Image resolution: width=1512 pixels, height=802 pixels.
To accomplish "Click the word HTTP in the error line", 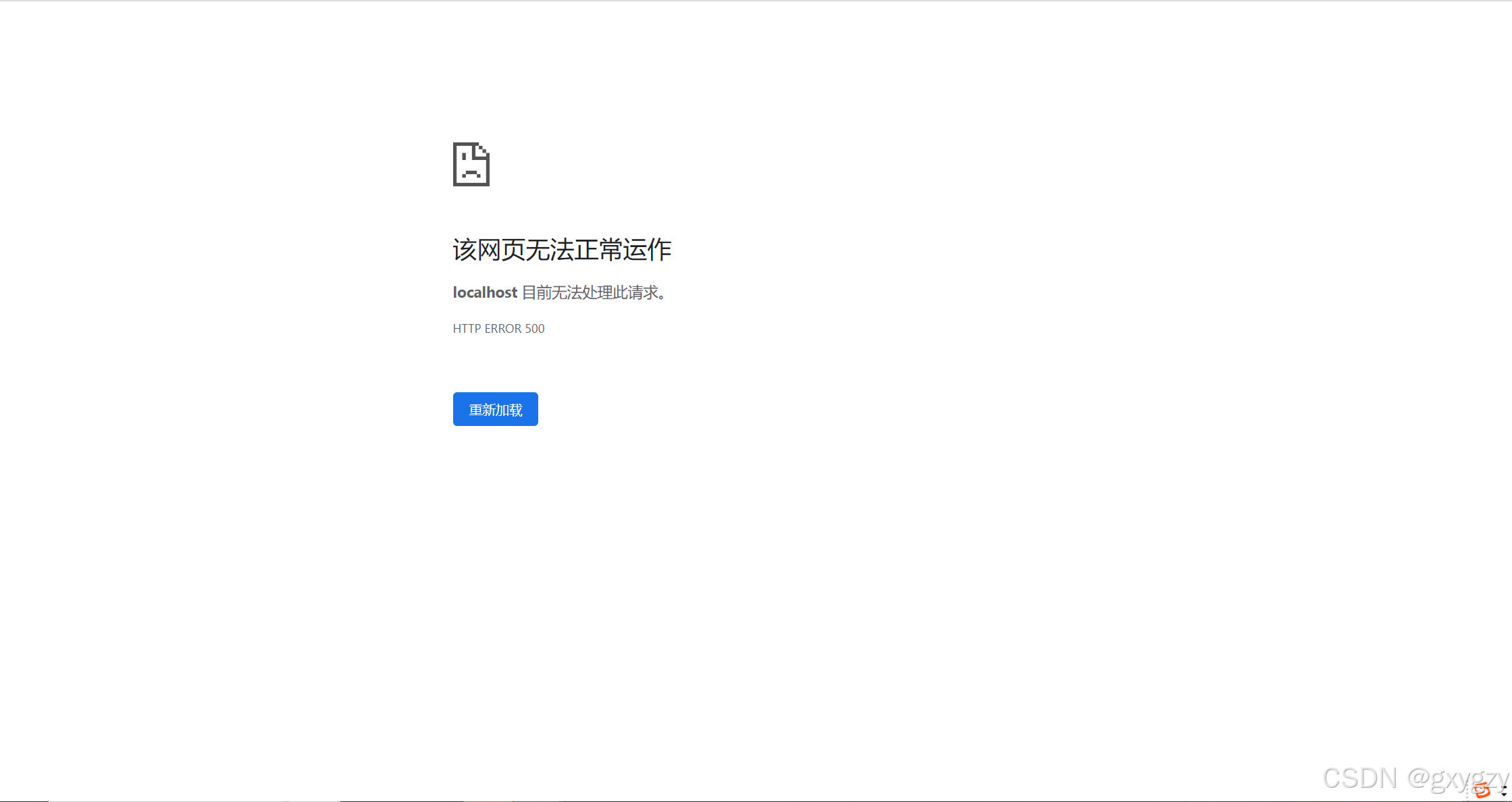I will pyautogui.click(x=467, y=329).
